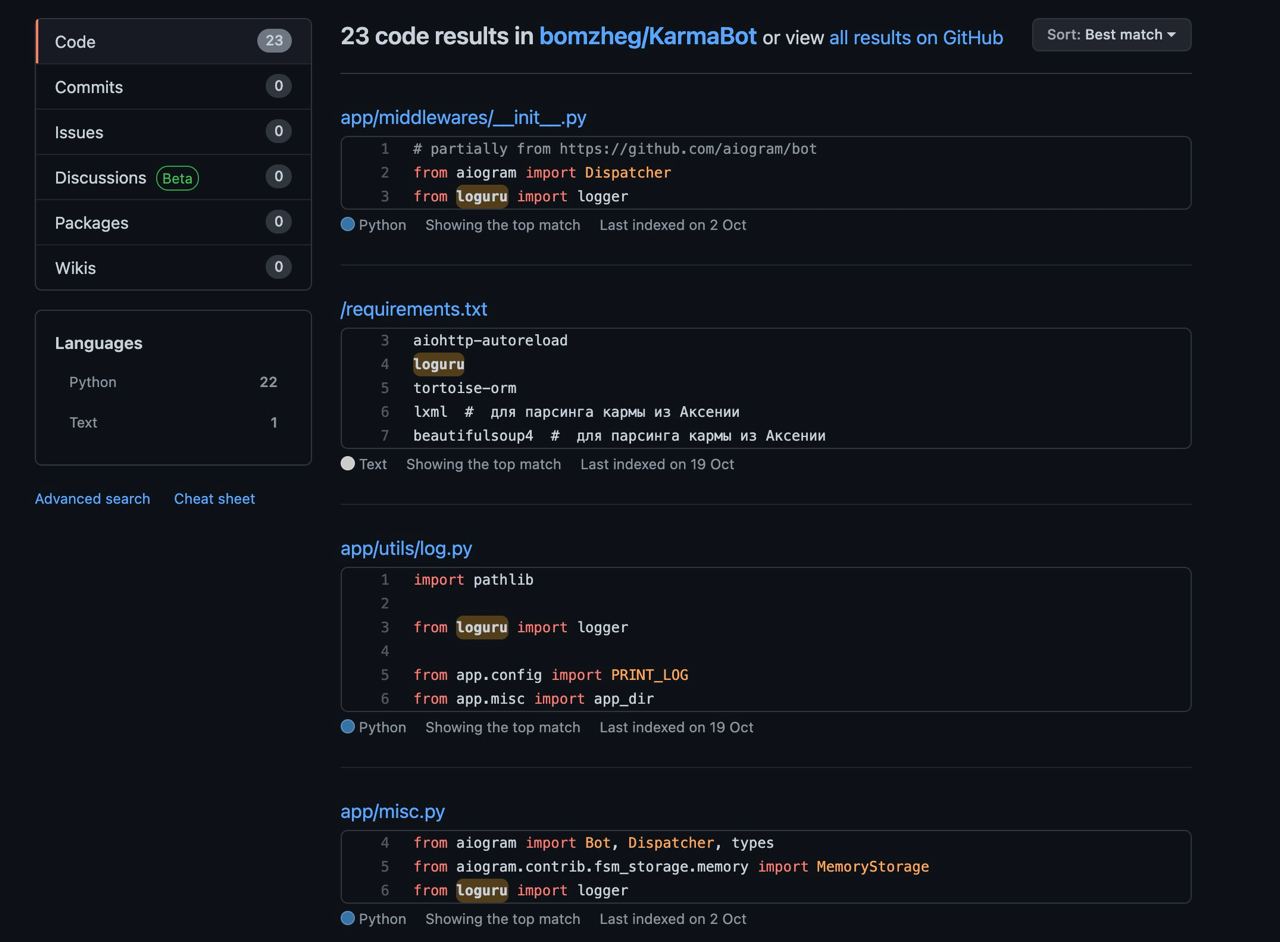Click 'Last indexed on 19 Oct' under requirements.txt
1280x942 pixels.
coord(657,464)
